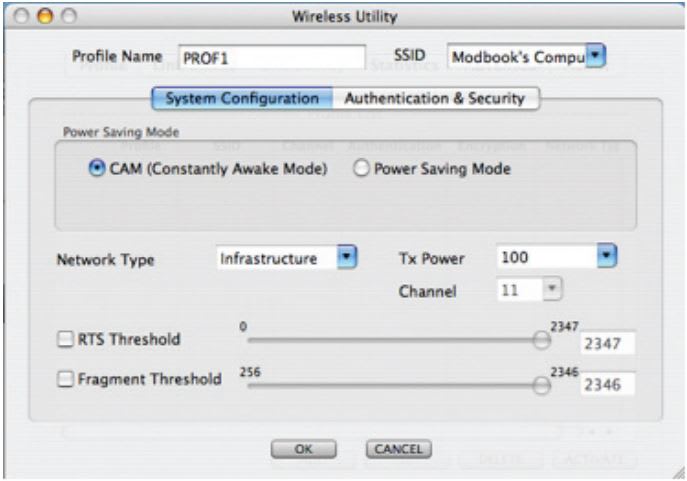
Task: Switch to System Configuration tab
Action: click(242, 98)
